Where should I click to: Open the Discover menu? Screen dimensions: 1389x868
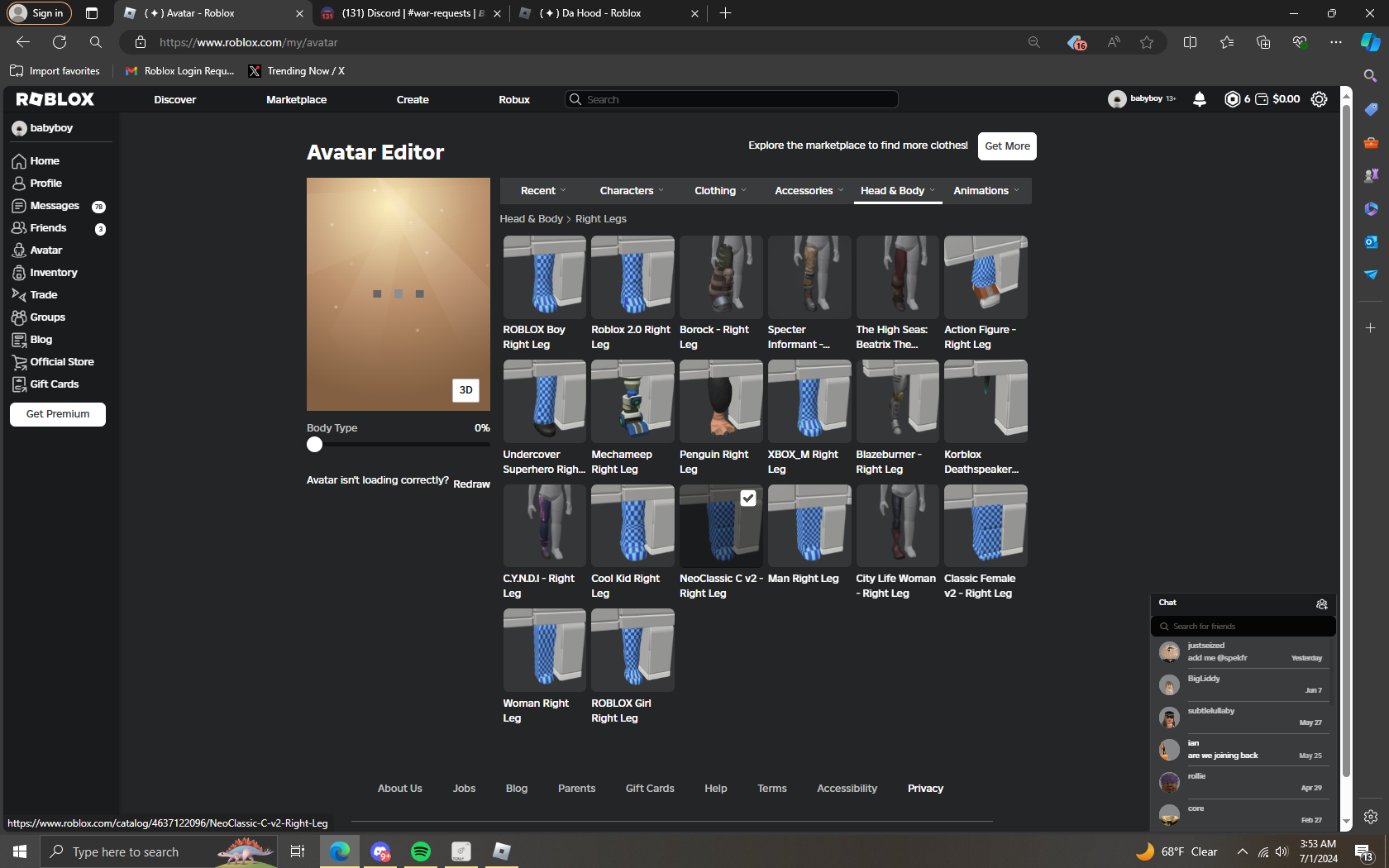click(175, 100)
